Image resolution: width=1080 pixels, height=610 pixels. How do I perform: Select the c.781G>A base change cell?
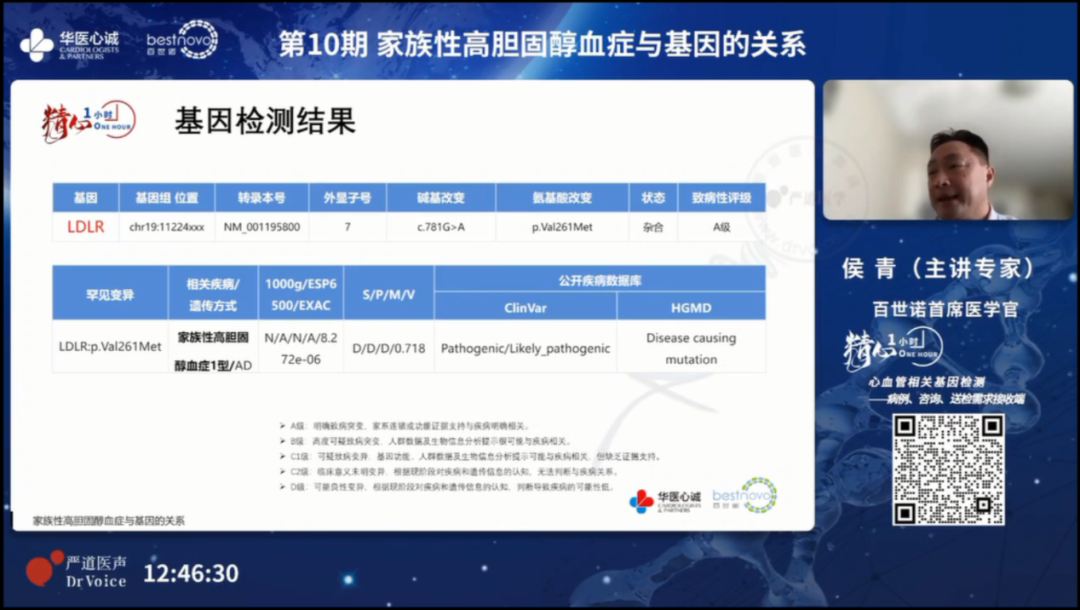[x=441, y=227]
